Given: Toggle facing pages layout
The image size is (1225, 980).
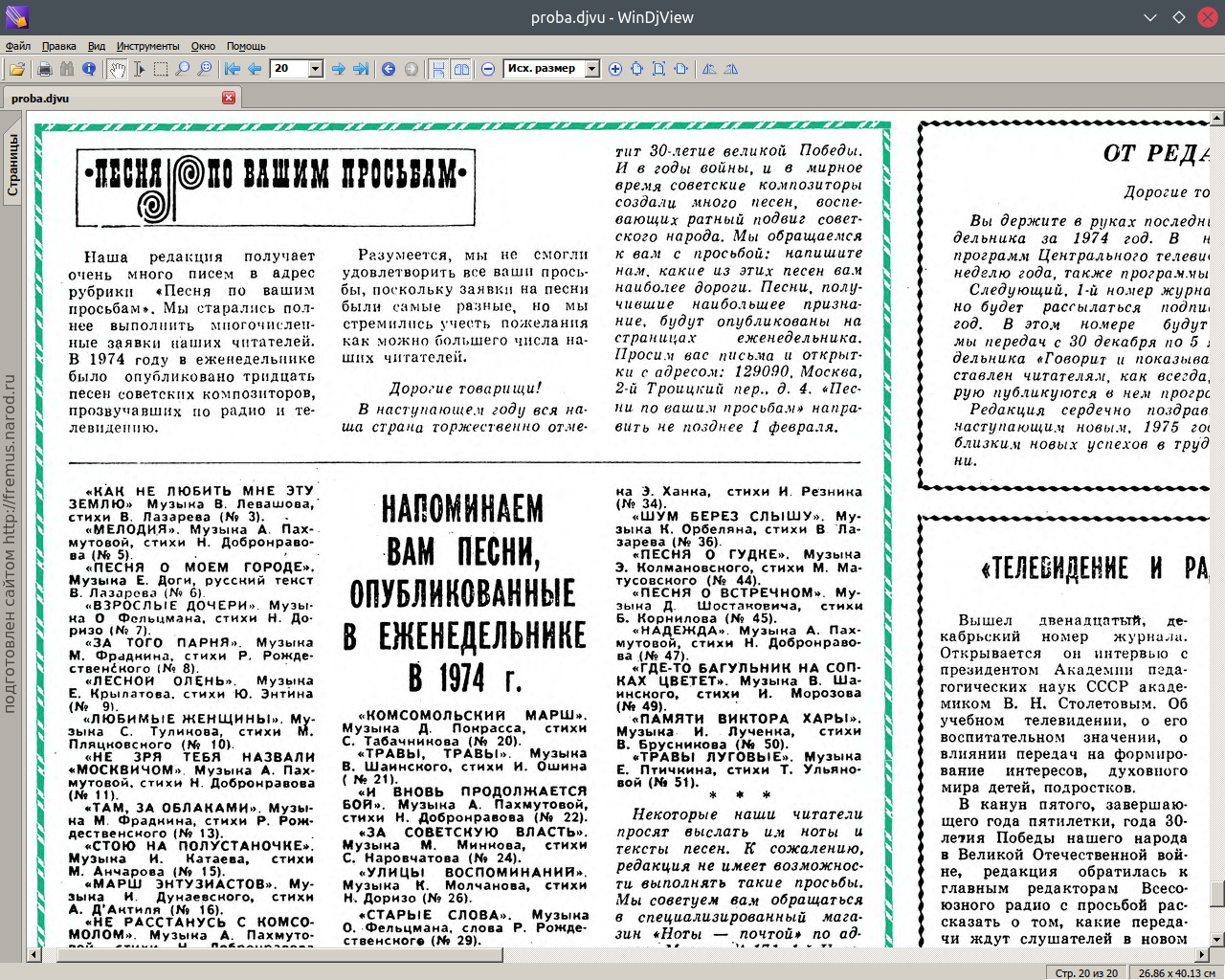Looking at the screenshot, I should (x=461, y=69).
